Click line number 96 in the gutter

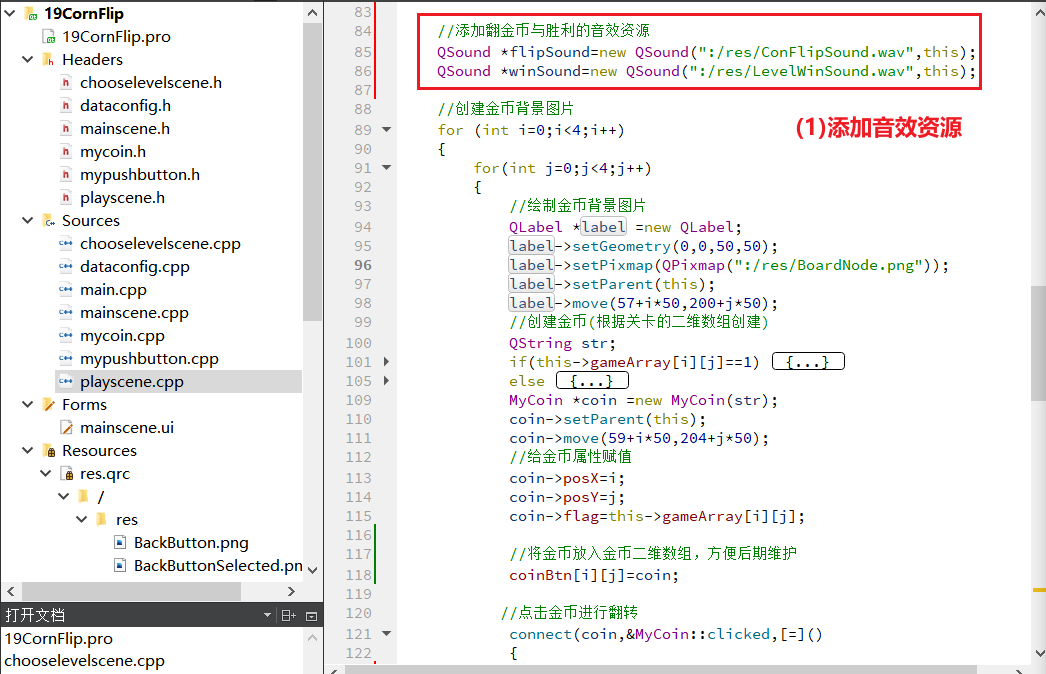(x=363, y=265)
